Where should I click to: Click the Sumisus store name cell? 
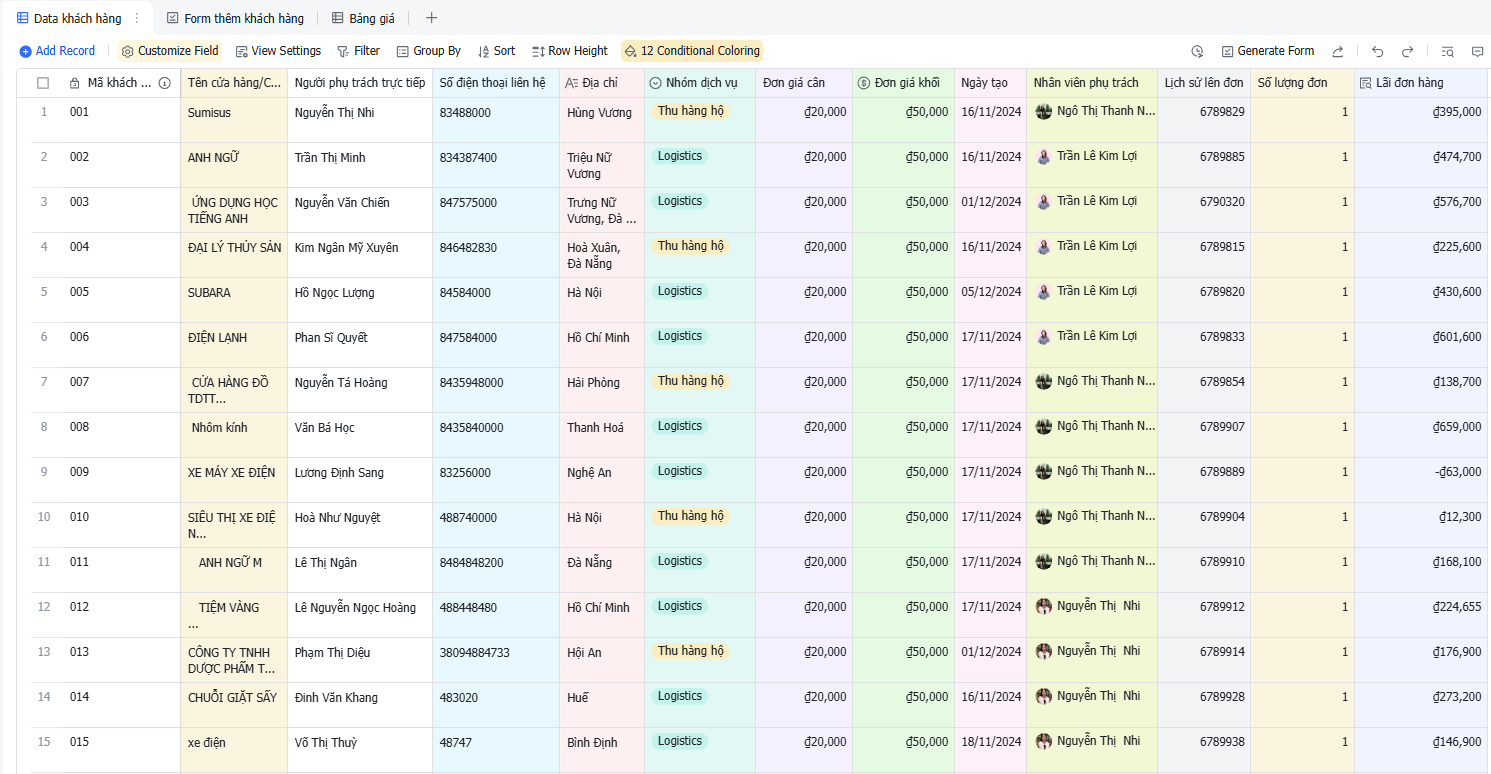coord(234,120)
